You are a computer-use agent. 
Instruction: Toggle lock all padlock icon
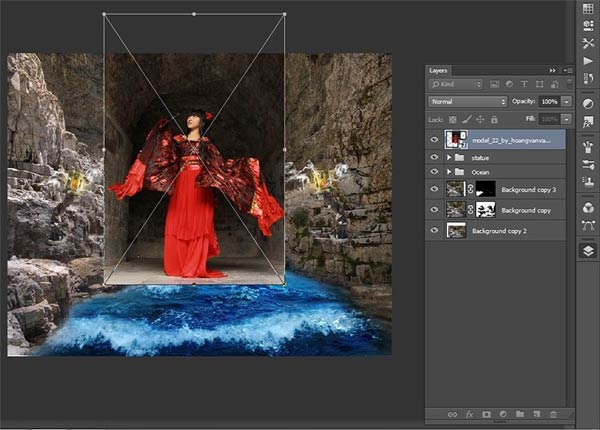[x=494, y=119]
